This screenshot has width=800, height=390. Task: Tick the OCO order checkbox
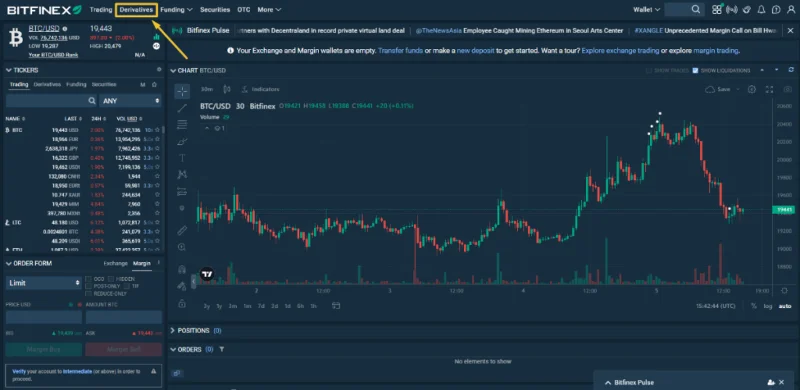(x=89, y=279)
